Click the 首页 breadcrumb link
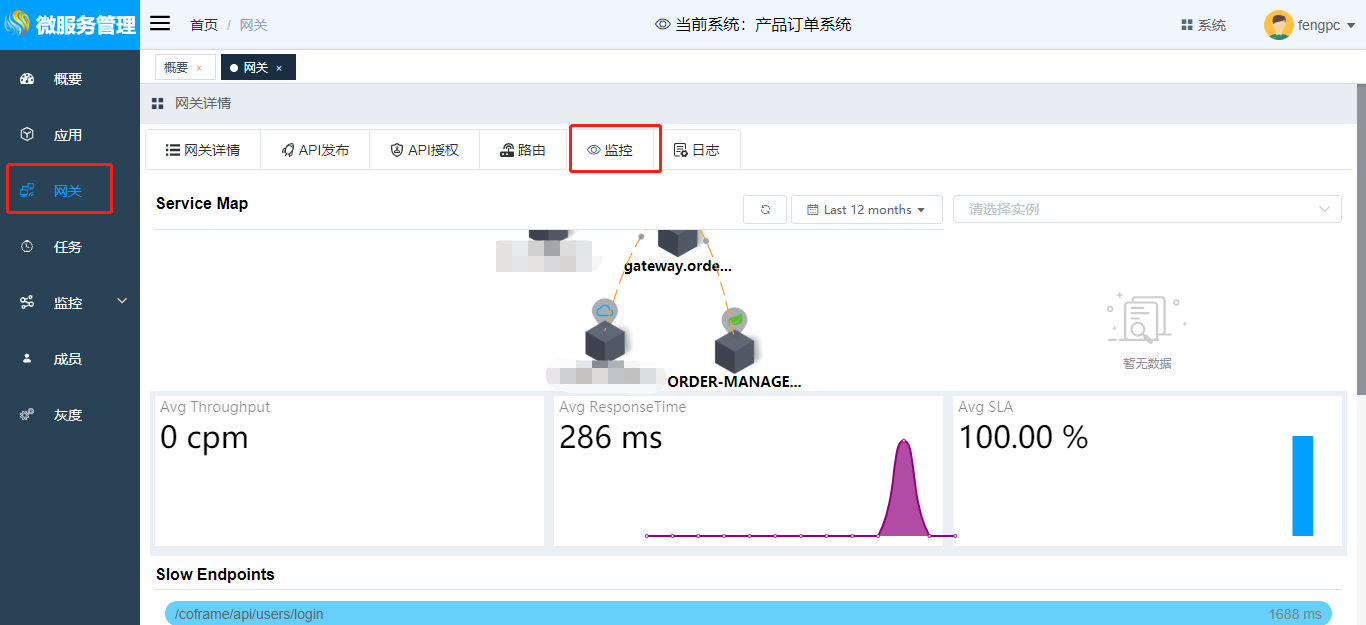The height and width of the screenshot is (625, 1366). pos(204,25)
